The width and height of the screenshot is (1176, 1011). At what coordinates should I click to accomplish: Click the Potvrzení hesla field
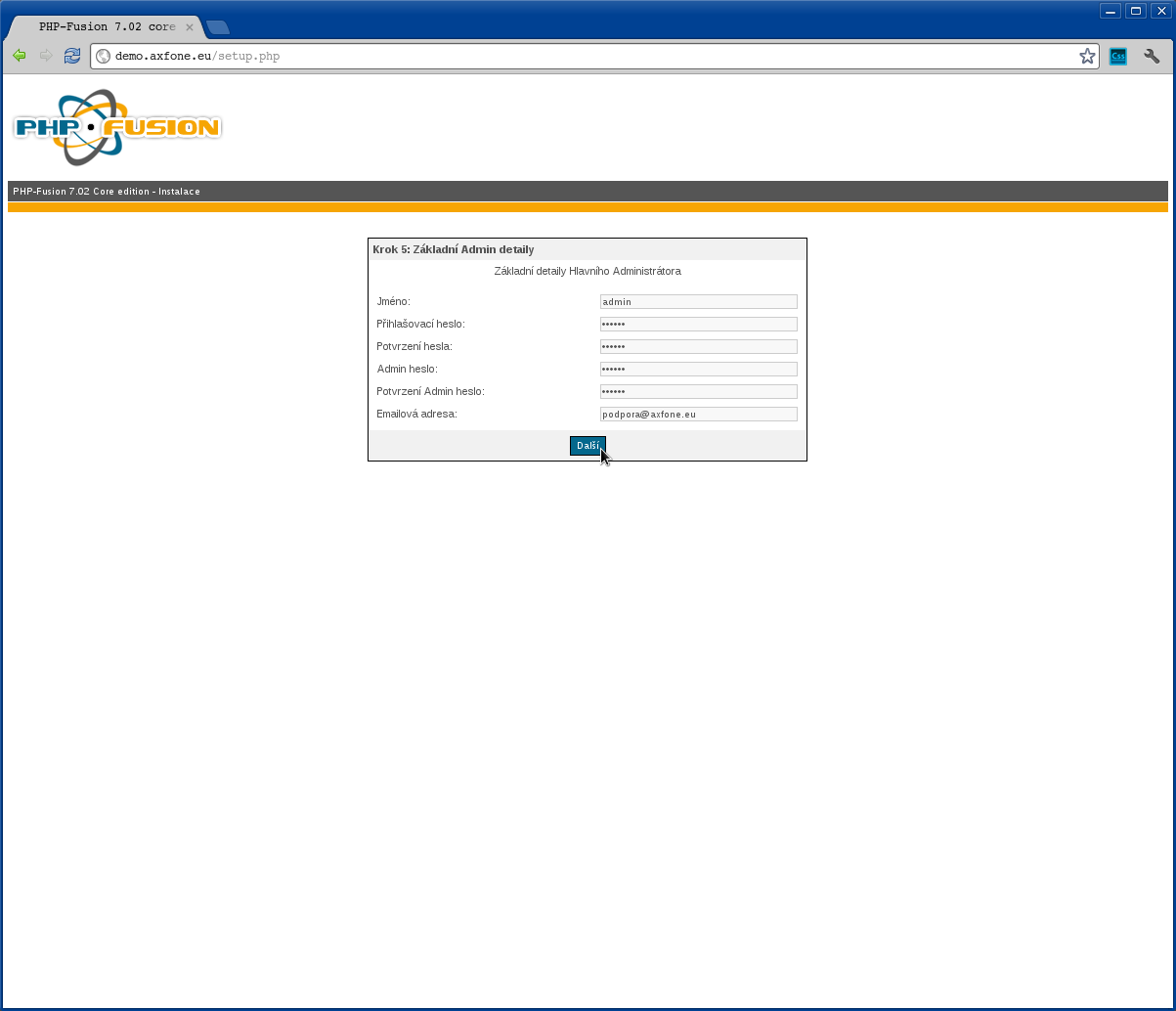point(698,347)
